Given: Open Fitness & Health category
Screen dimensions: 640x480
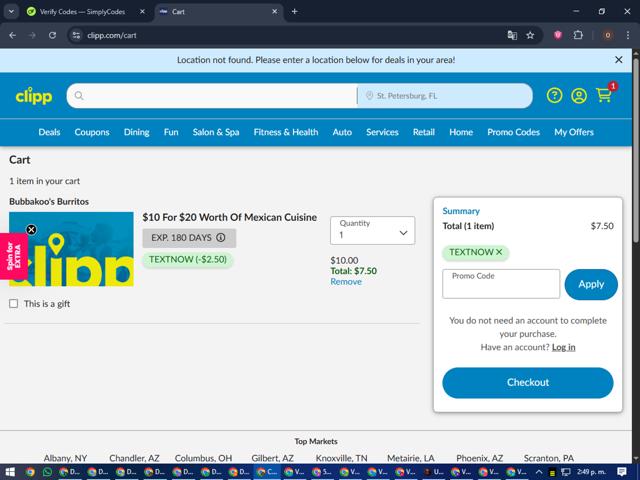Looking at the screenshot, I should pos(286,132).
